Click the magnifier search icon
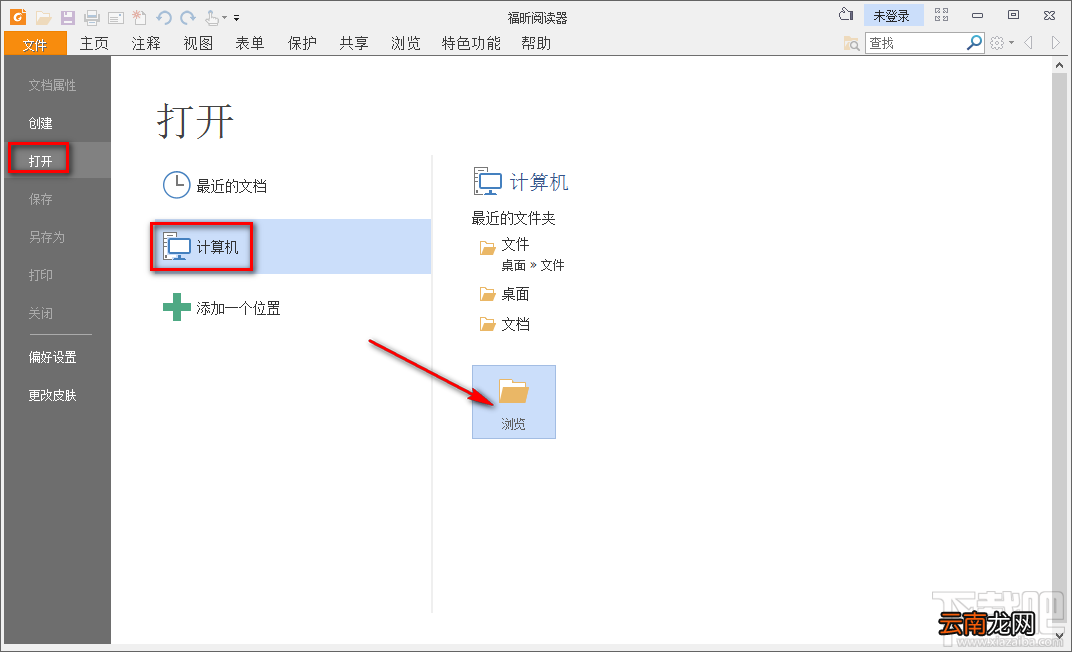1072x652 pixels. (x=974, y=42)
